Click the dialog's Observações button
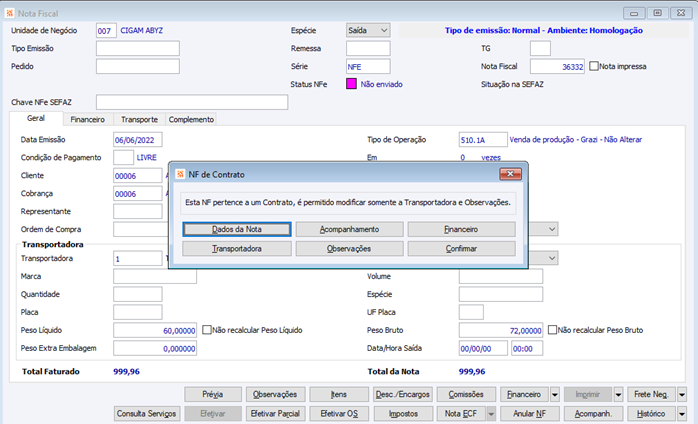Viewport: 698px width, 424px height. pyautogui.click(x=349, y=249)
